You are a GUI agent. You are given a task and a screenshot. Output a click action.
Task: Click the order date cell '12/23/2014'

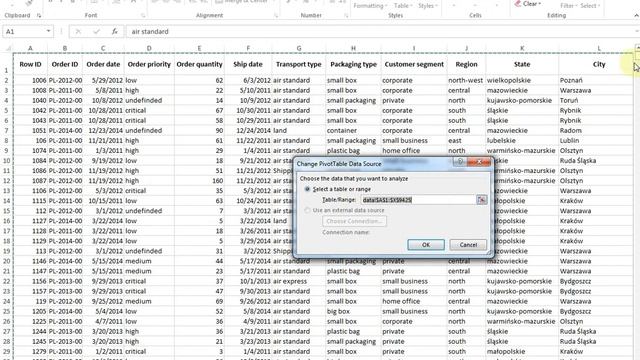pos(103,131)
